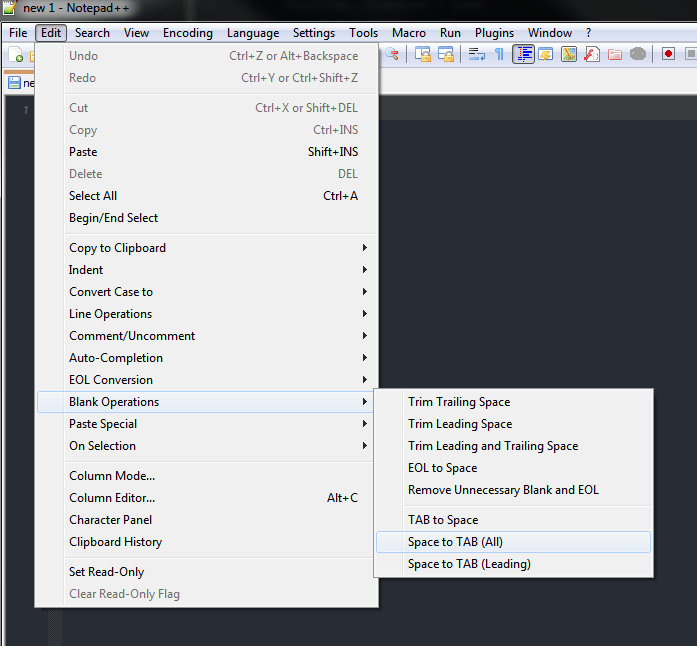Expand the On Selection submenu
Image resolution: width=697 pixels, height=646 pixels.
207,446
